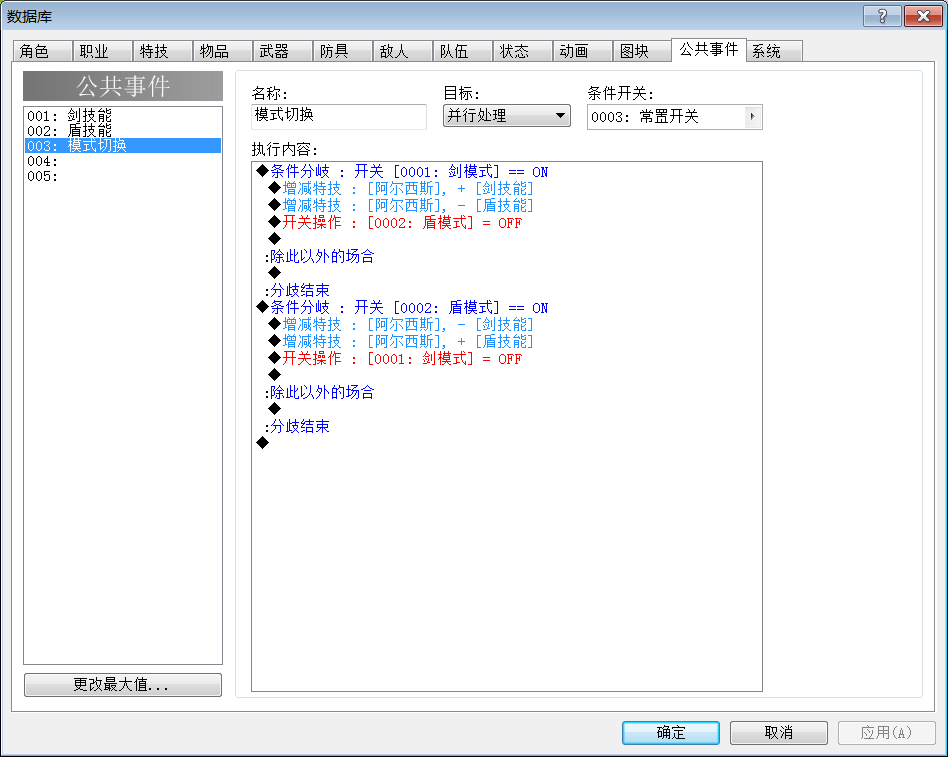Open the 动画 tab
The height and width of the screenshot is (757, 948).
click(582, 51)
